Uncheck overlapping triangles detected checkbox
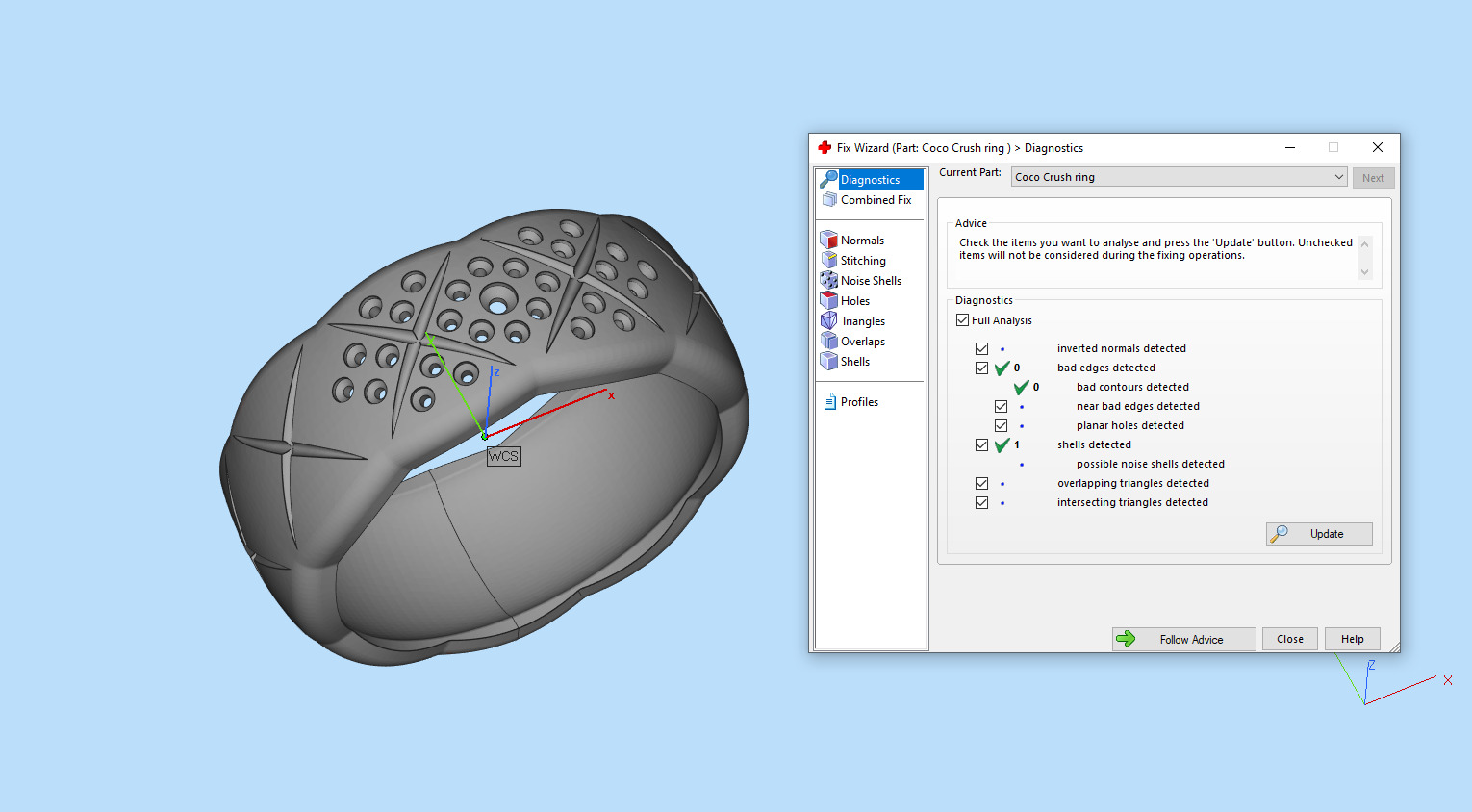This screenshot has width=1472, height=812. point(981,483)
